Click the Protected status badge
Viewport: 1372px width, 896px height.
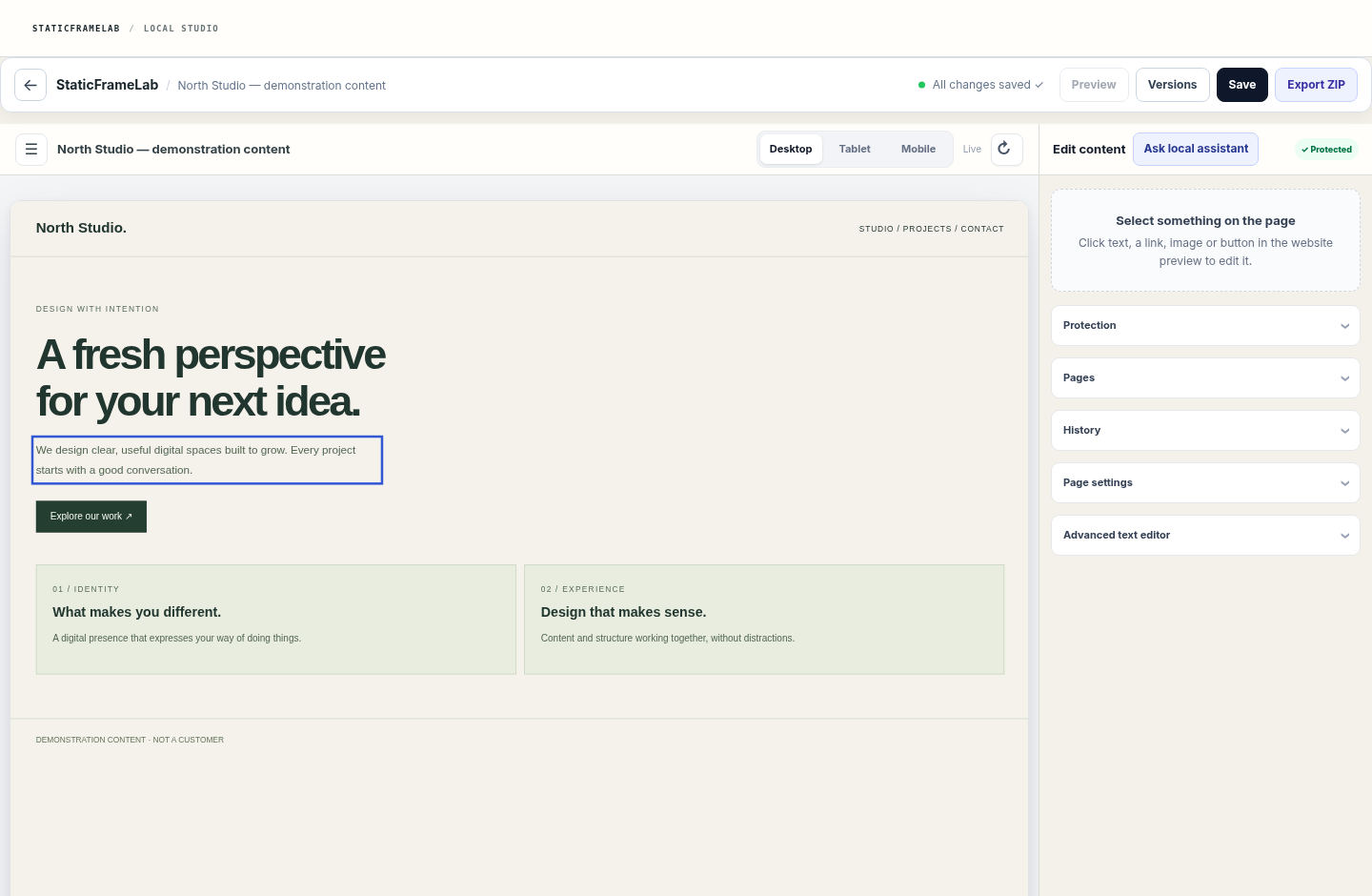tap(1326, 150)
